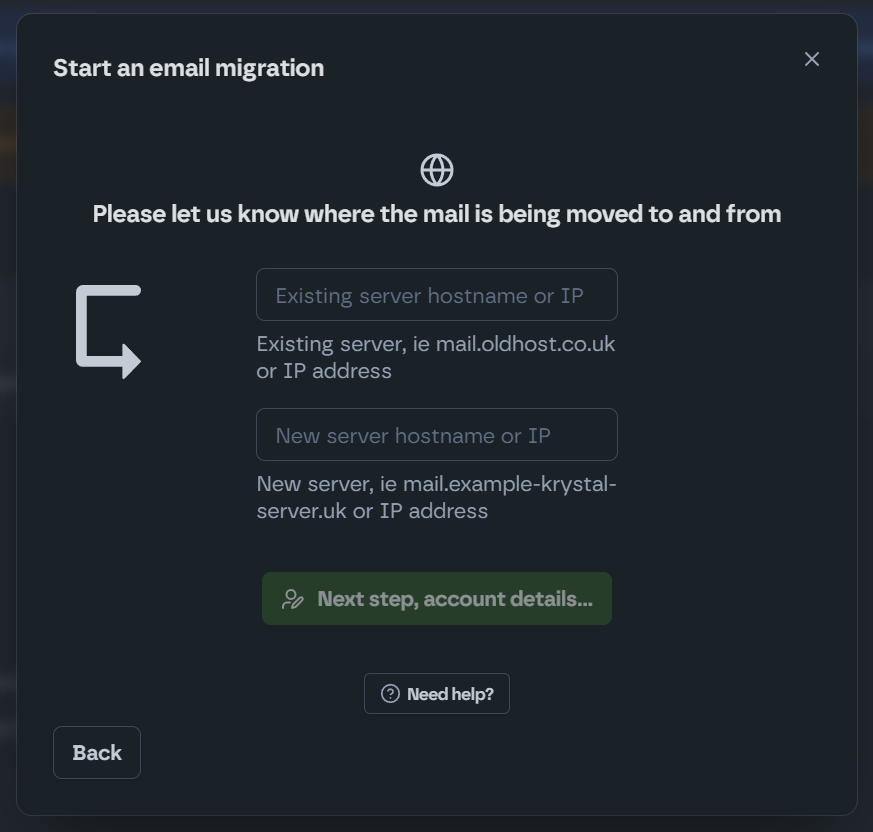873x832 pixels.
Task: Click the question mark help icon
Action: coord(390,694)
